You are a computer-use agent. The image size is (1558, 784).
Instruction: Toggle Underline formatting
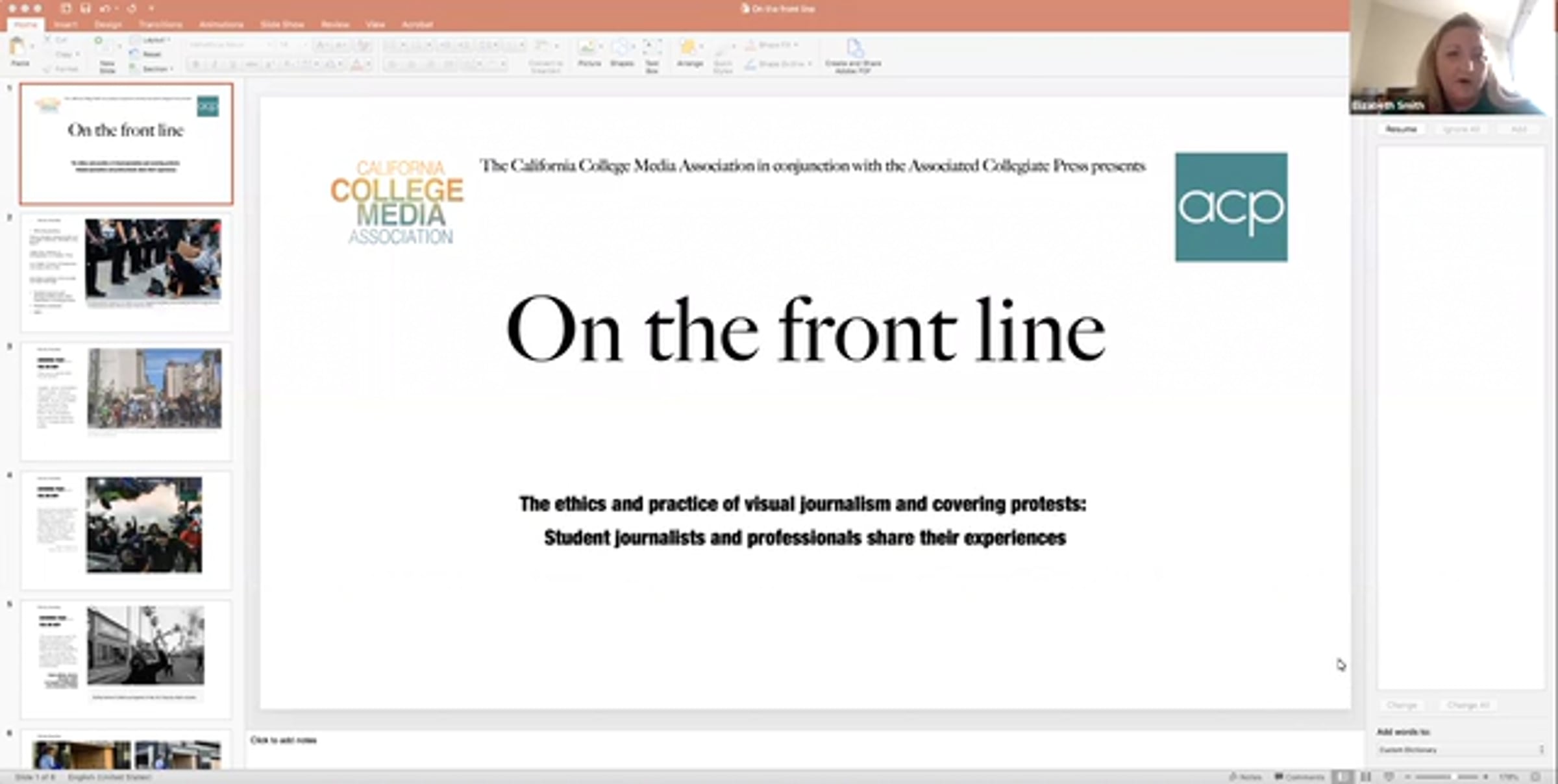233,64
